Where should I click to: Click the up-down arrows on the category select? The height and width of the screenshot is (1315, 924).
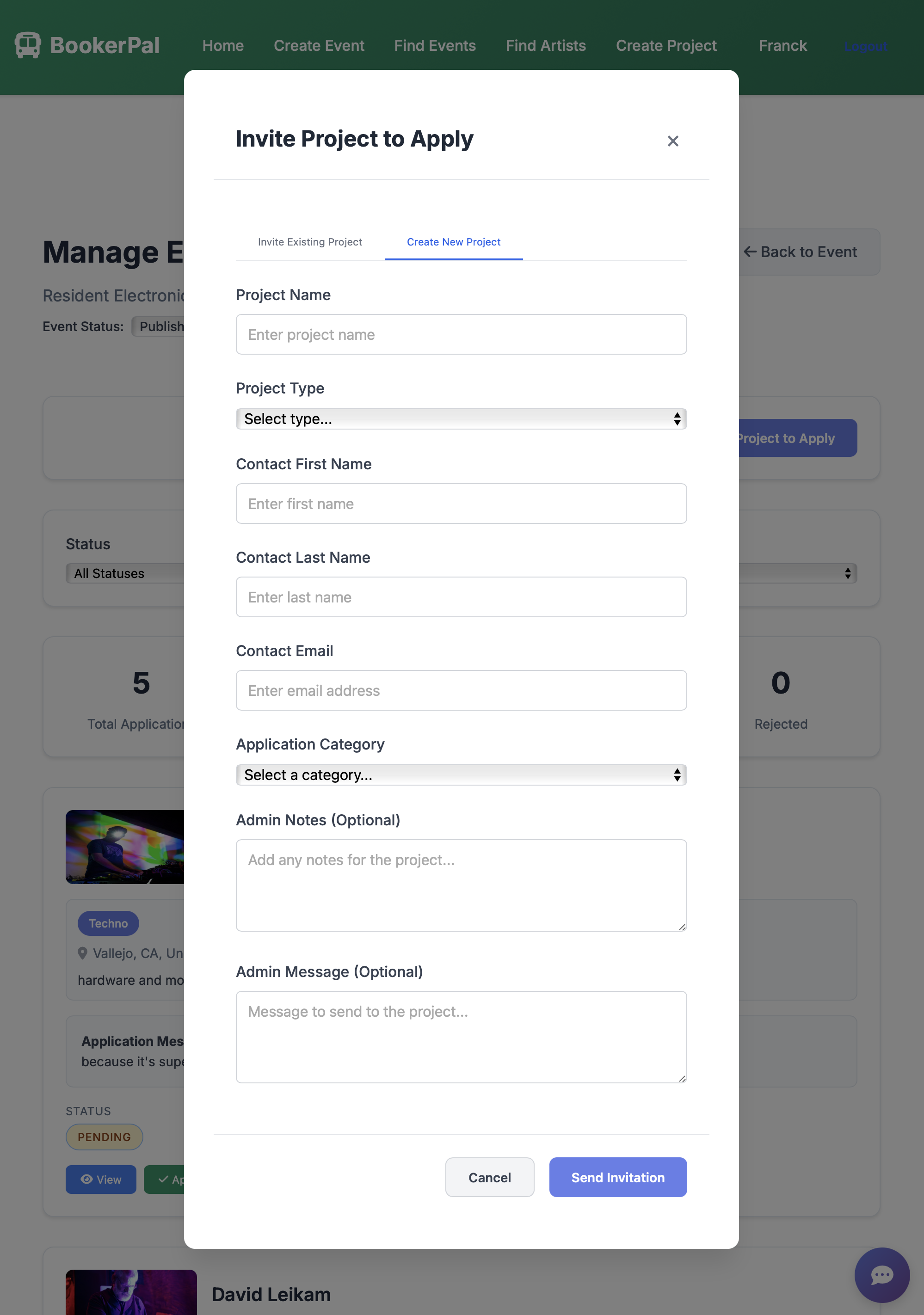tap(677, 774)
